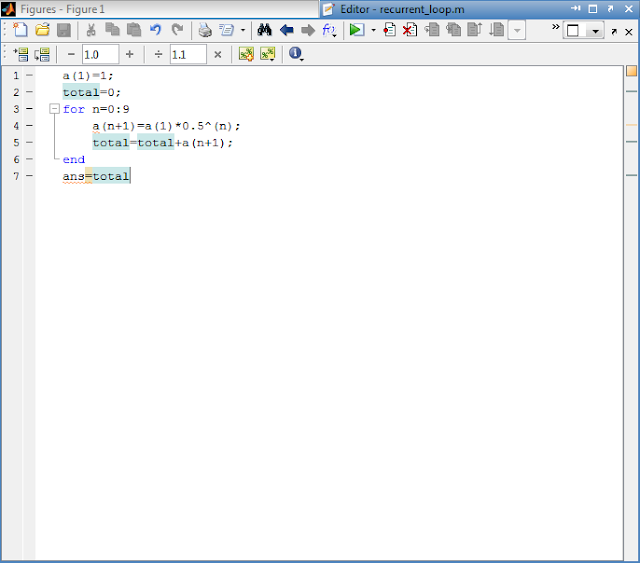Expand hidden toolbar items with the » chevron

click(x=556, y=27)
